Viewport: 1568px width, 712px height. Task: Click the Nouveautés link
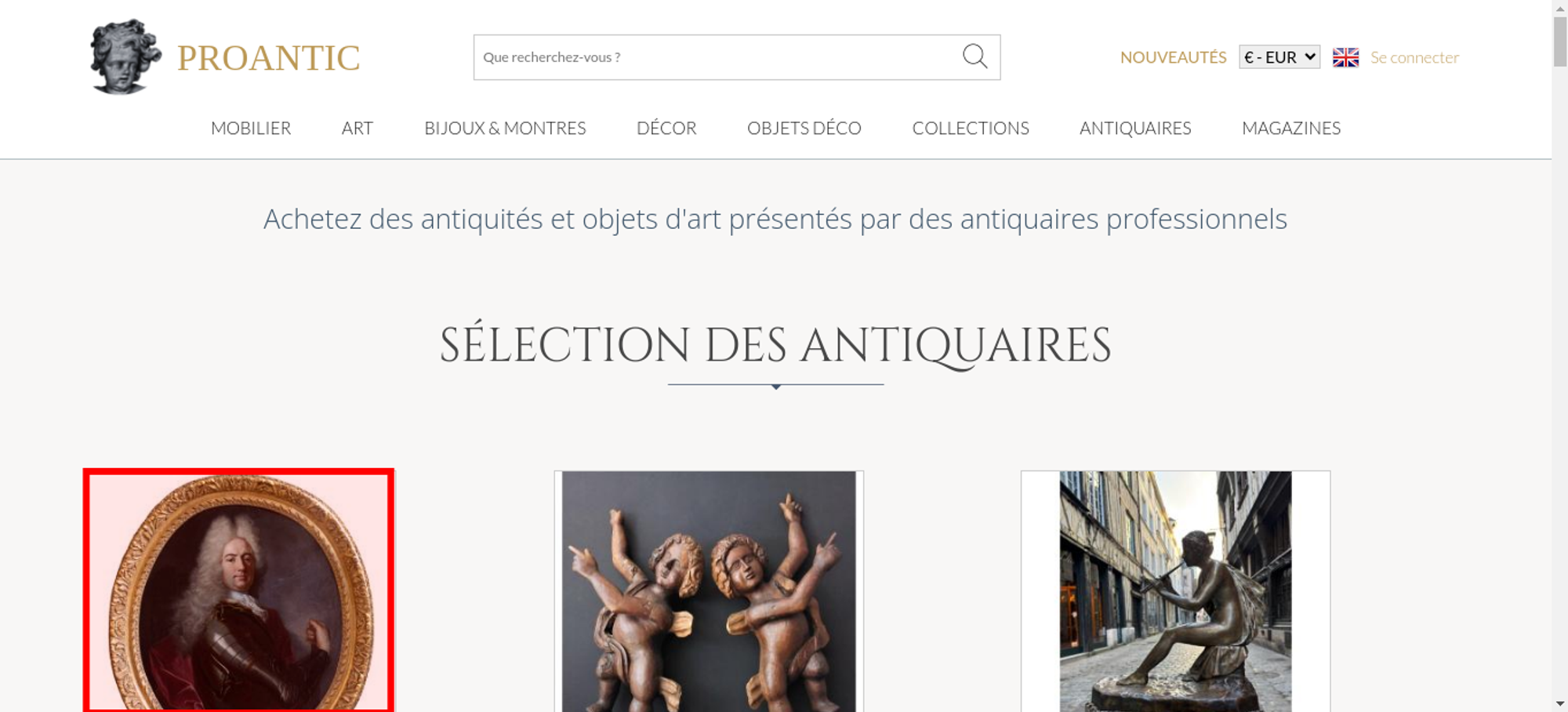point(1173,57)
